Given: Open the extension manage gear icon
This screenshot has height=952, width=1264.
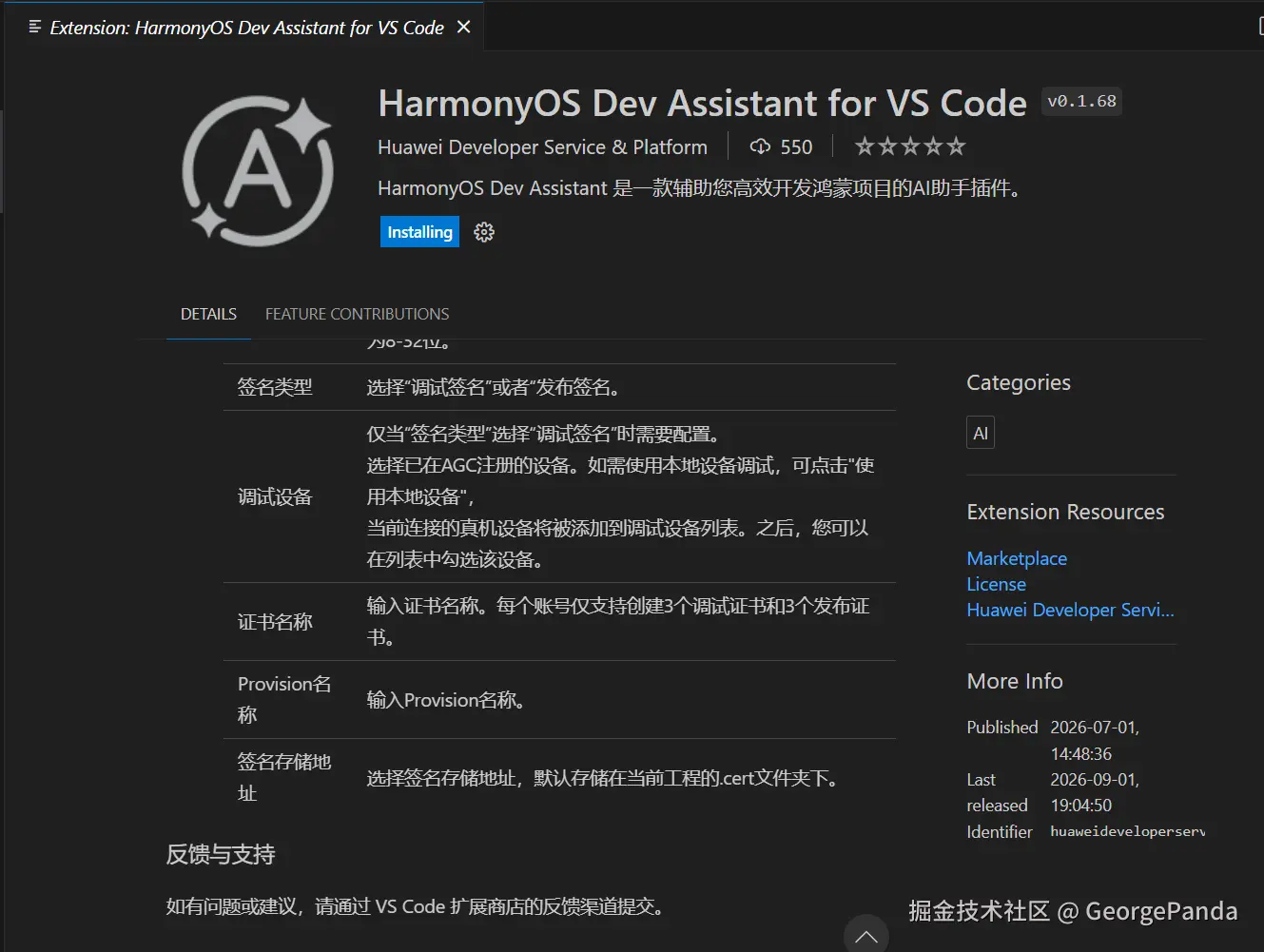Looking at the screenshot, I should tap(484, 232).
